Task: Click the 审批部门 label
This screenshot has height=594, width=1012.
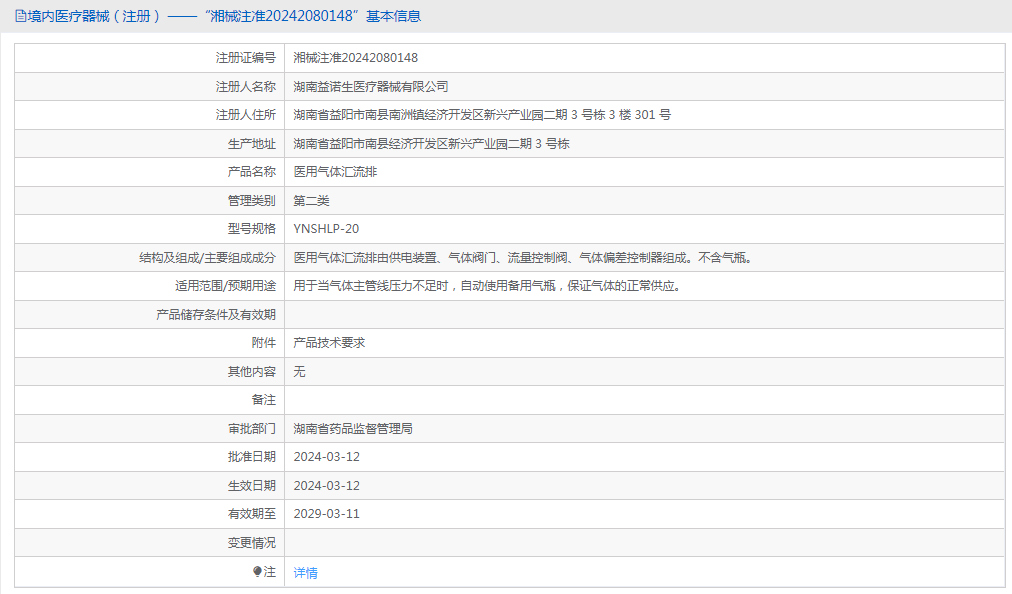Action: (252, 429)
